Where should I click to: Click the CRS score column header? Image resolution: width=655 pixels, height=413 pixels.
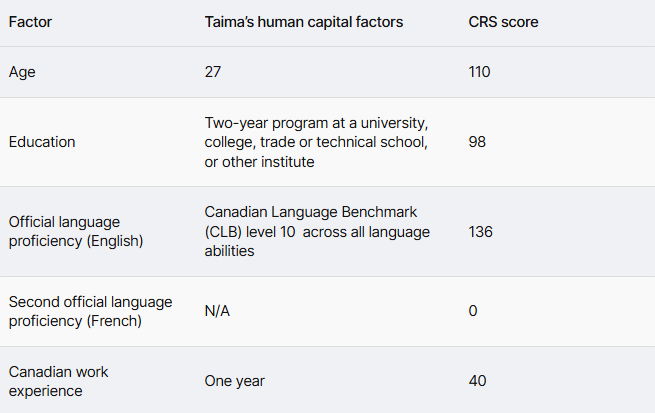[503, 21]
